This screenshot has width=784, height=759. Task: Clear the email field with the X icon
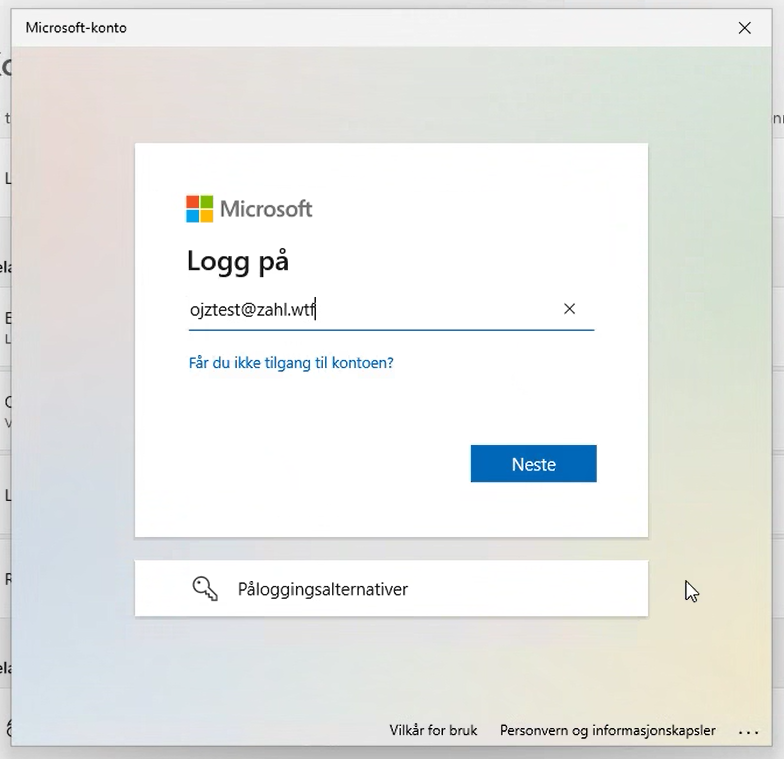pos(569,309)
